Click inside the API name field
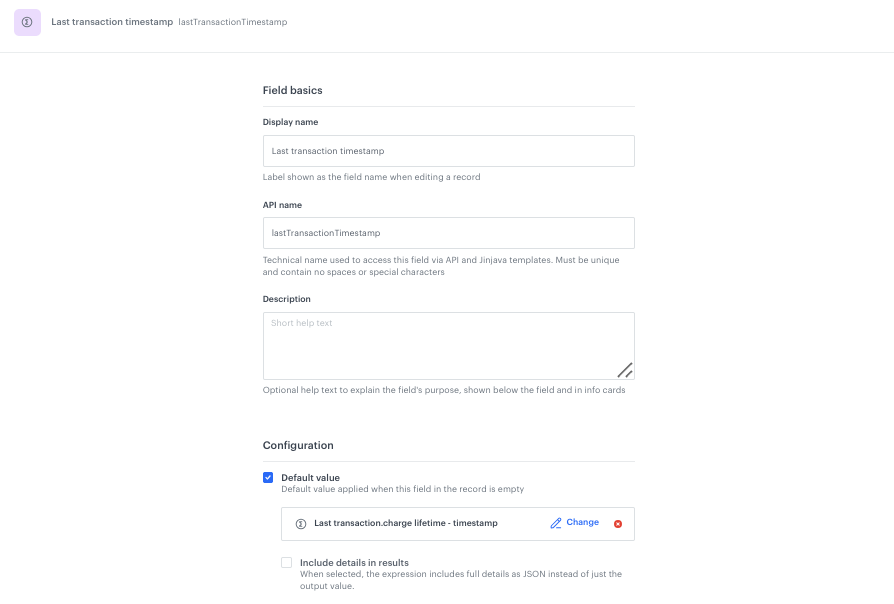The width and height of the screenshot is (894, 604). [448, 232]
